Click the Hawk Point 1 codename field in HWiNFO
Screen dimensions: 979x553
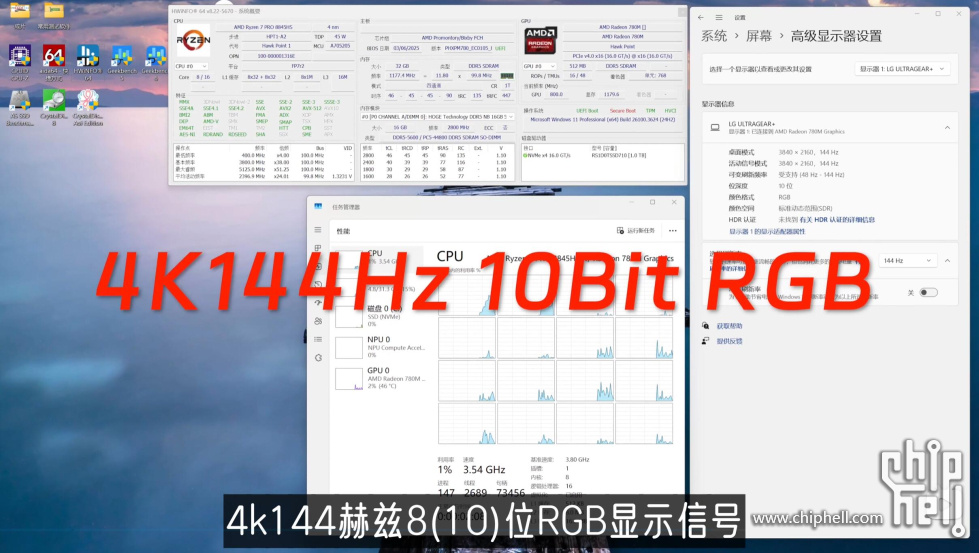pyautogui.click(x=276, y=46)
